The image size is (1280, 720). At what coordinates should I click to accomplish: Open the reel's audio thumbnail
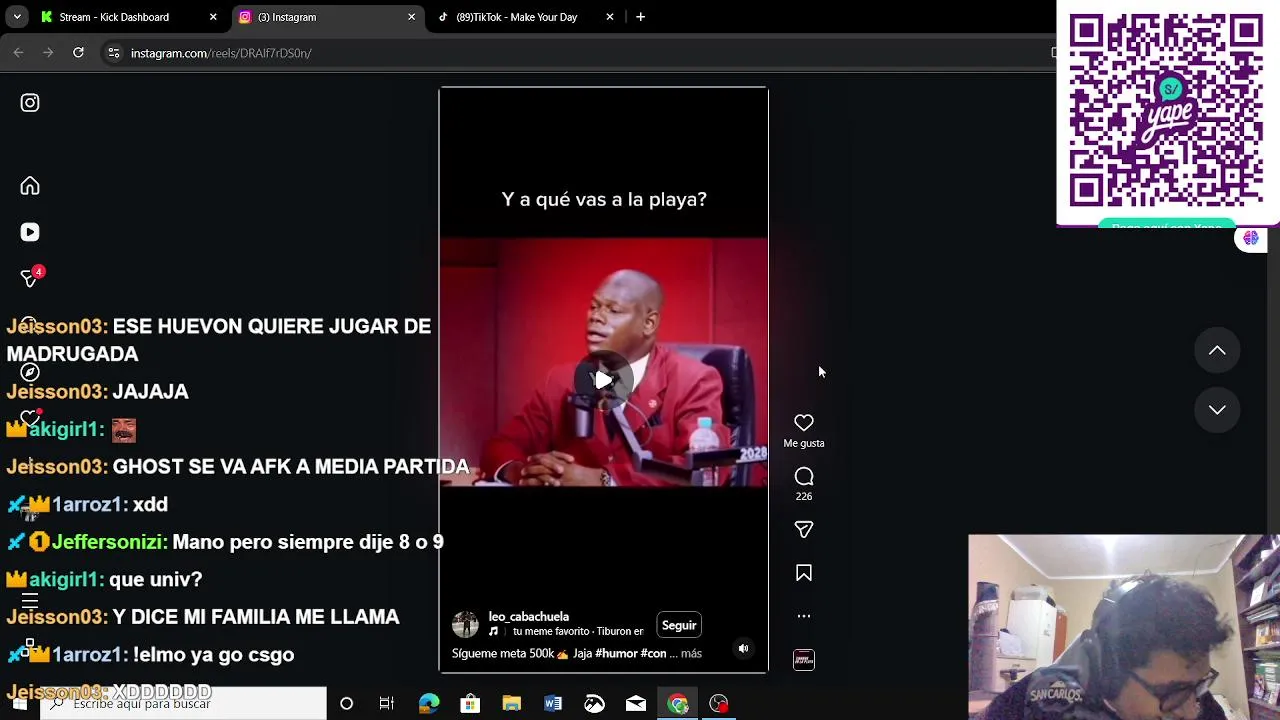tap(804, 660)
